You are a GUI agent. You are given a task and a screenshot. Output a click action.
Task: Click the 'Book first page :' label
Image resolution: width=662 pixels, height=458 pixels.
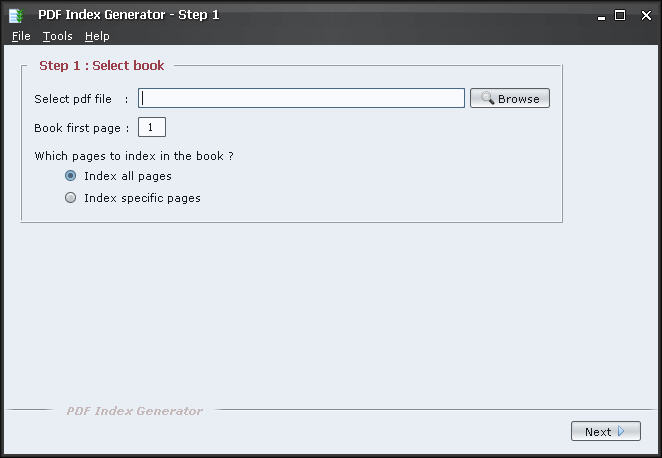click(x=81, y=128)
